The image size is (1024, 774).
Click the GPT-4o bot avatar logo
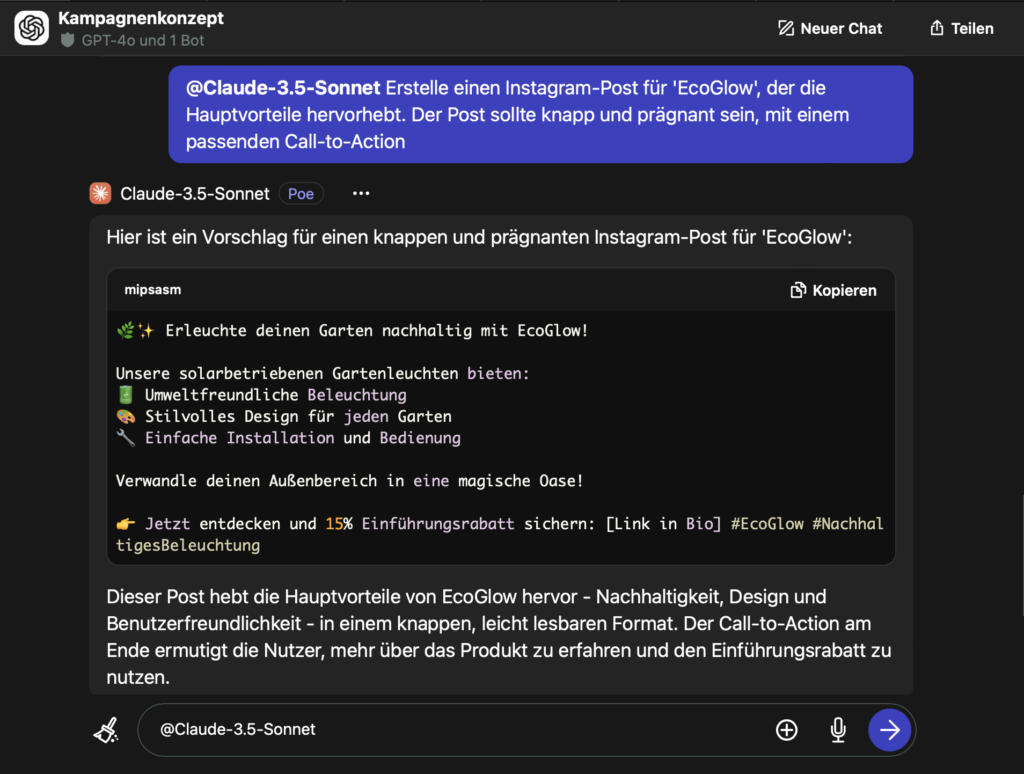click(32, 28)
